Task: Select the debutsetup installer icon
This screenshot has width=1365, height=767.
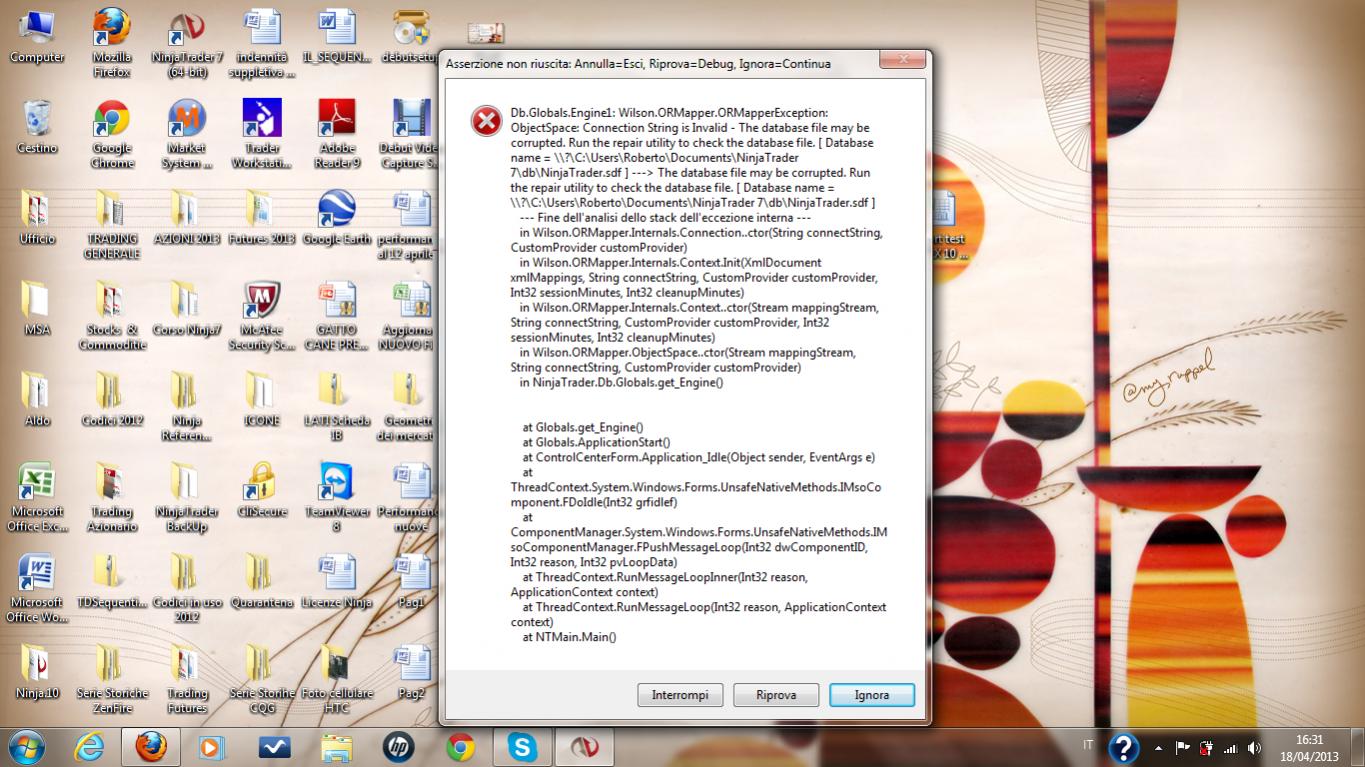Action: click(410, 37)
